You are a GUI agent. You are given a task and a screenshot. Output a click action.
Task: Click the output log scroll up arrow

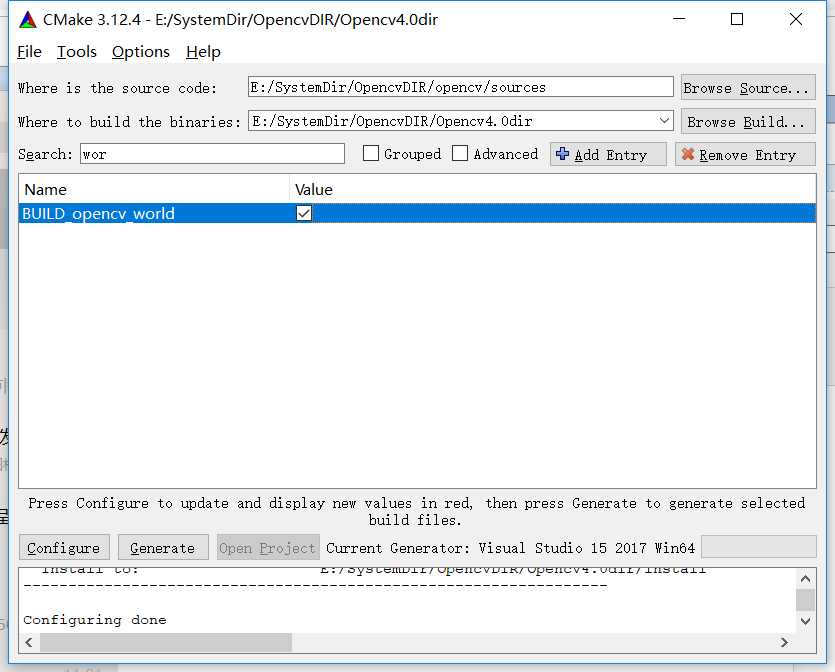[x=805, y=579]
